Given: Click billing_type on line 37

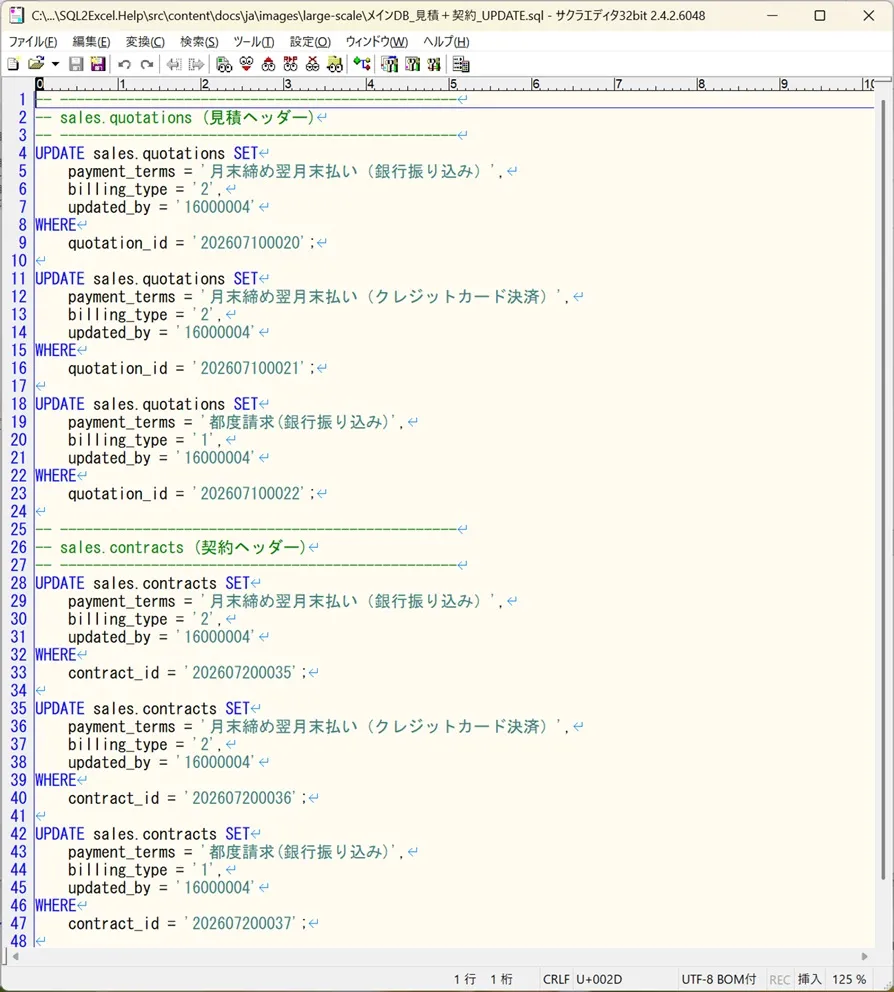Looking at the screenshot, I should coord(118,745).
